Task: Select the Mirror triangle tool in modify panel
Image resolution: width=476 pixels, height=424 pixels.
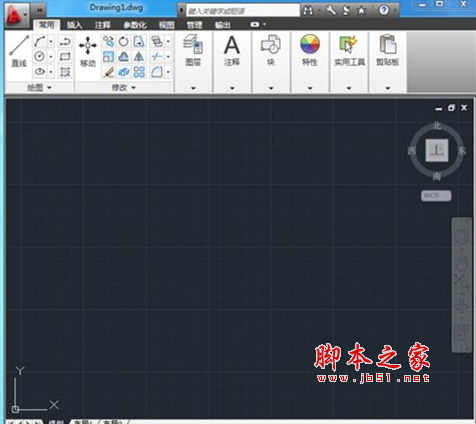Action: coord(139,57)
